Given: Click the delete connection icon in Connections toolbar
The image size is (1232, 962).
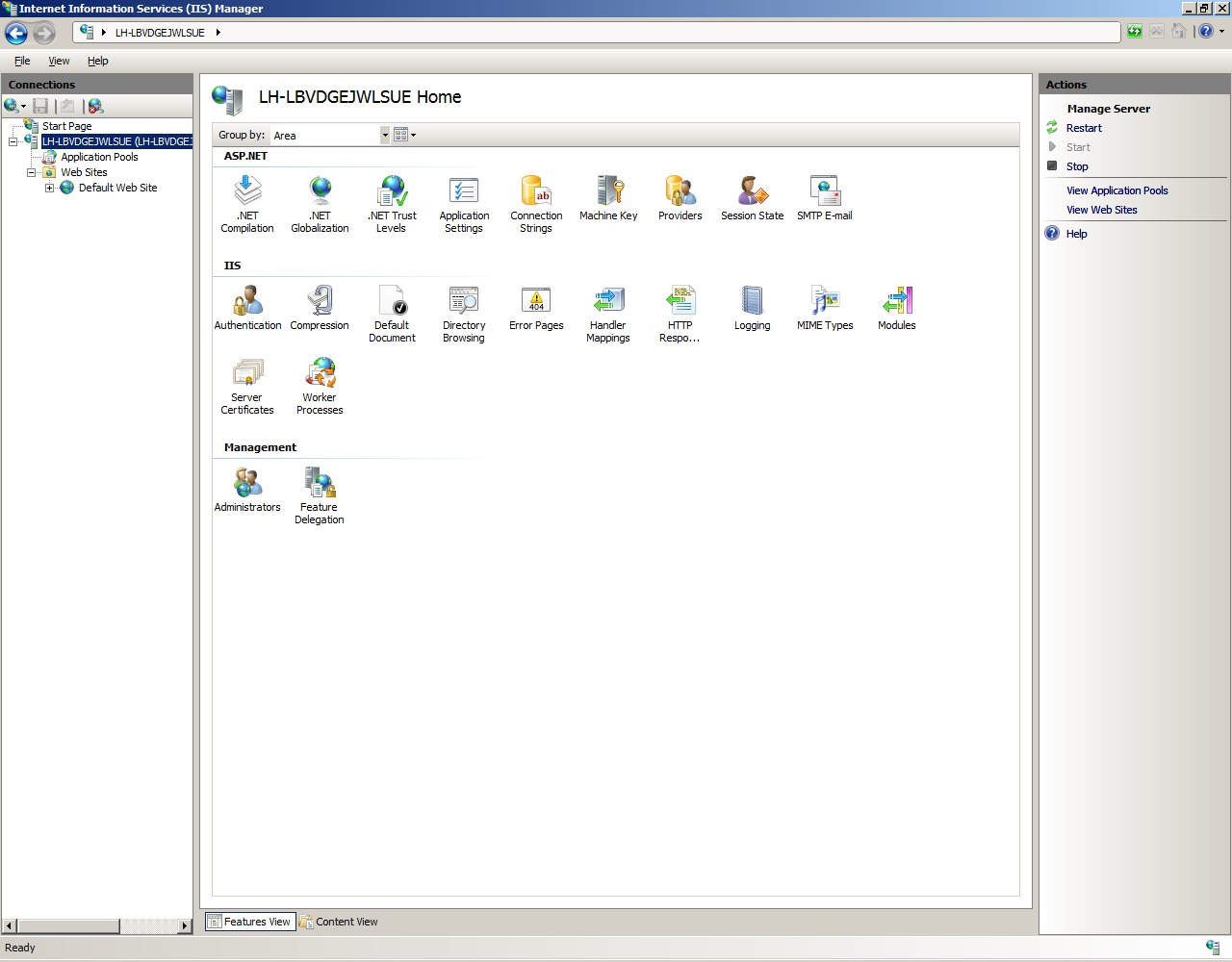Looking at the screenshot, I should click(95, 106).
